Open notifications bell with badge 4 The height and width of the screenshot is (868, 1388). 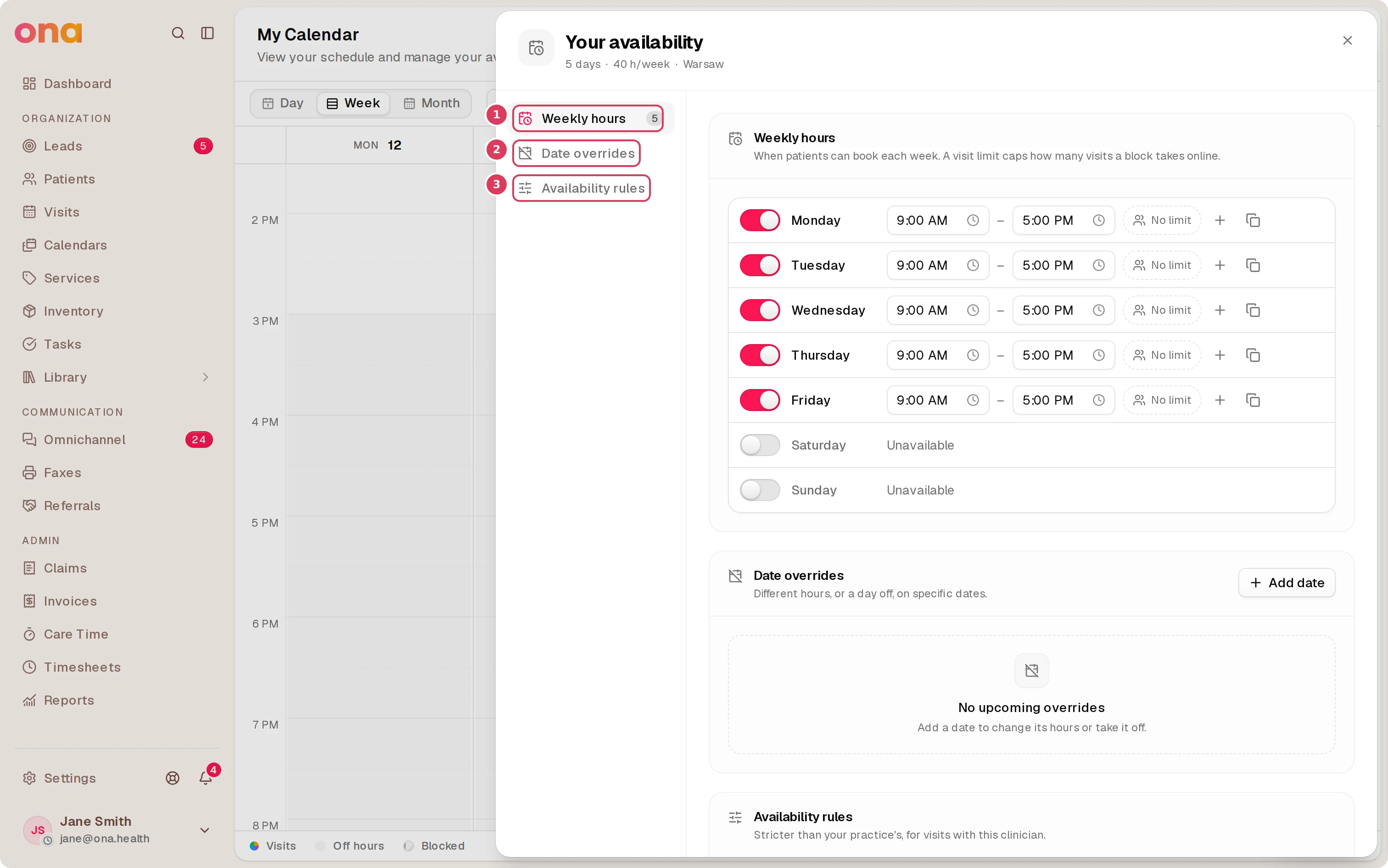[x=206, y=778]
